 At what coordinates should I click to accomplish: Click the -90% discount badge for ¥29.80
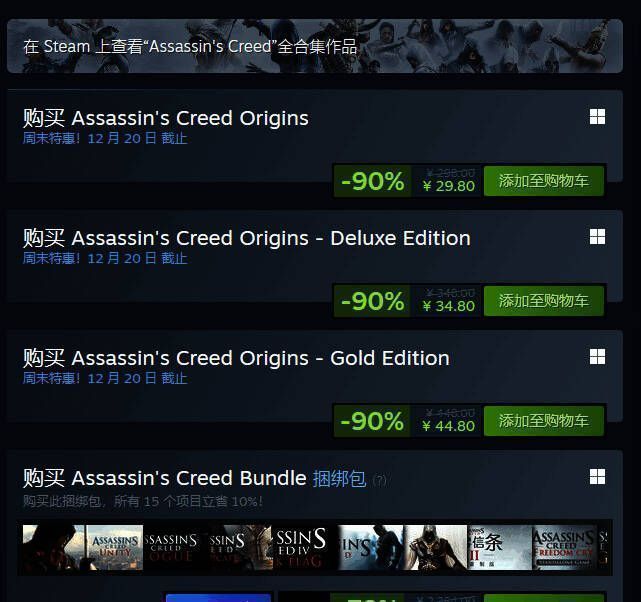[x=372, y=181]
